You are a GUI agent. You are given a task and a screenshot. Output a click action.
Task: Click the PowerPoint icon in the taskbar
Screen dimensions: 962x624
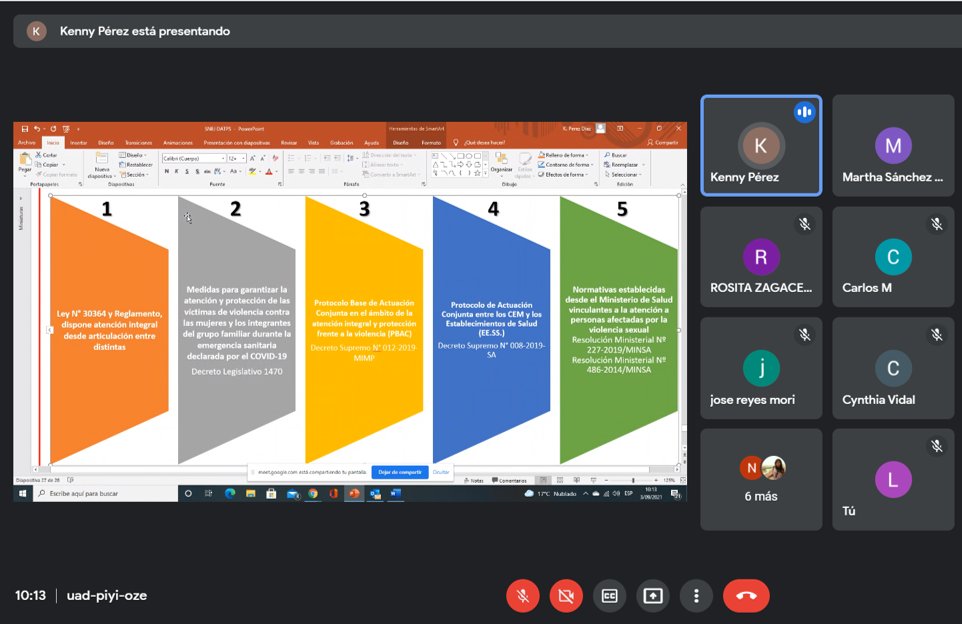tap(354, 494)
